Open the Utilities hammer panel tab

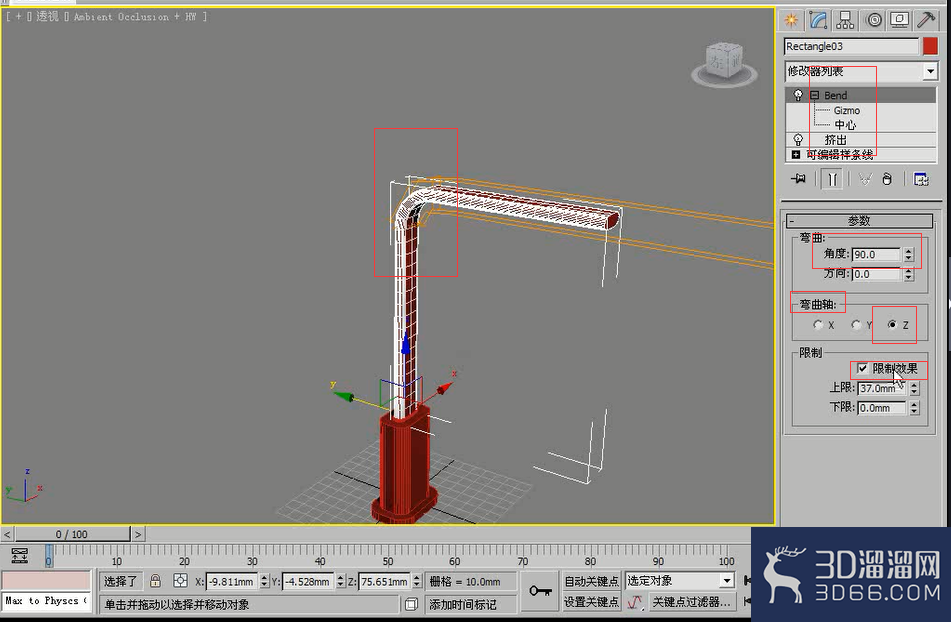[926, 20]
